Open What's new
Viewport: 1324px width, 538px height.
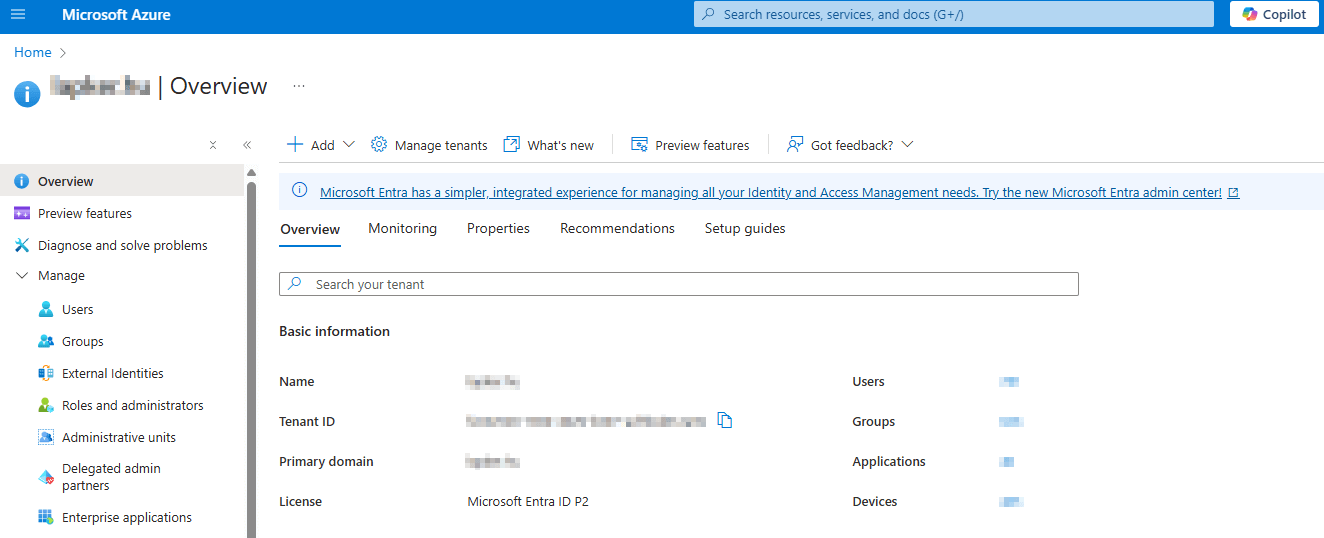click(x=548, y=145)
